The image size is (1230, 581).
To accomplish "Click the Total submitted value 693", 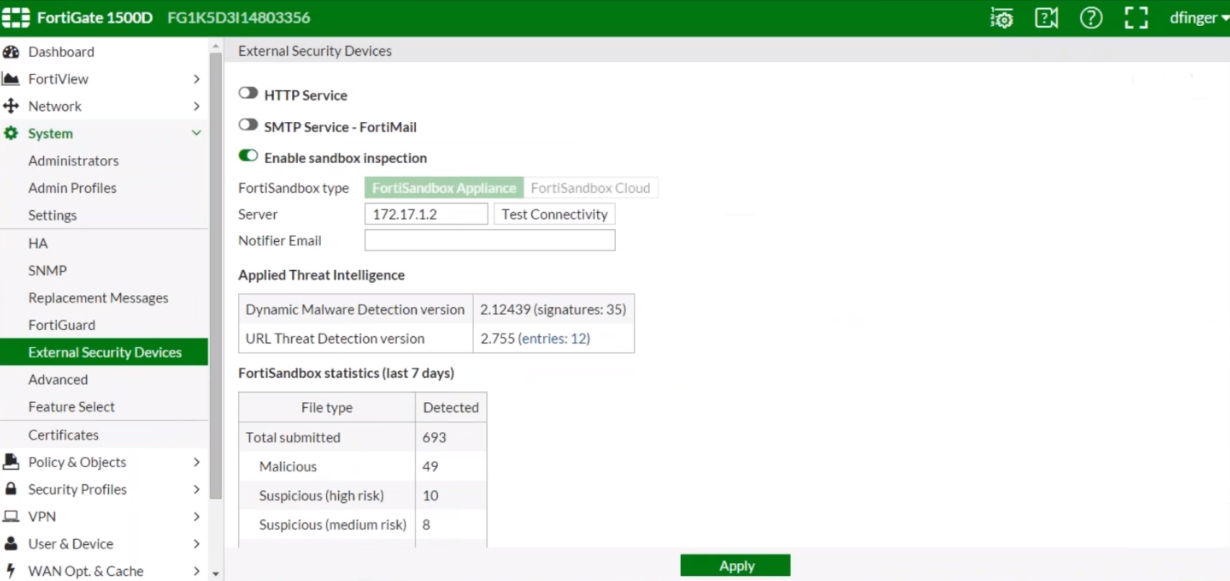I will coord(434,437).
